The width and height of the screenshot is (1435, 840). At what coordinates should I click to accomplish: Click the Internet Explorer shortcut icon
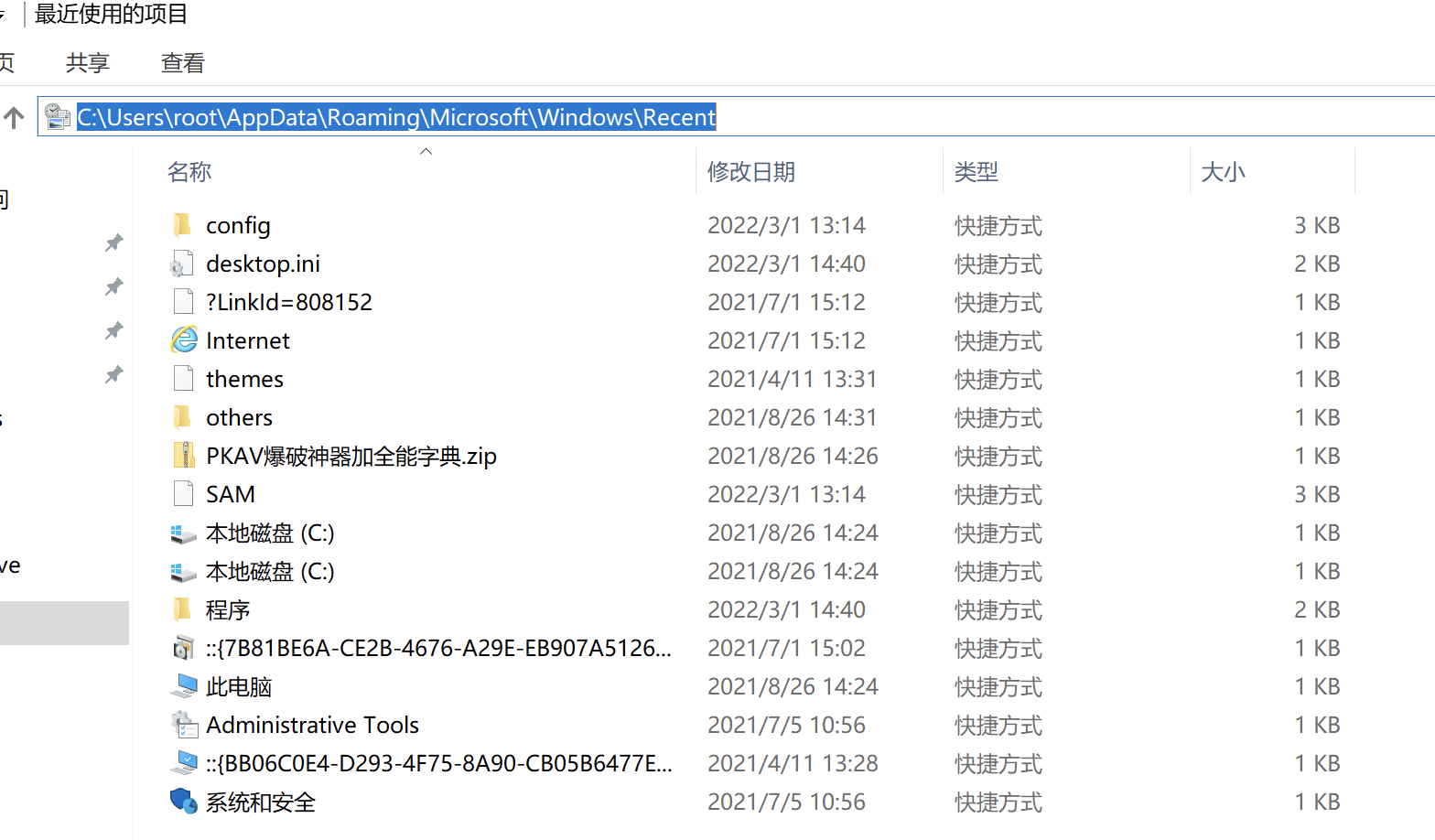click(x=183, y=340)
